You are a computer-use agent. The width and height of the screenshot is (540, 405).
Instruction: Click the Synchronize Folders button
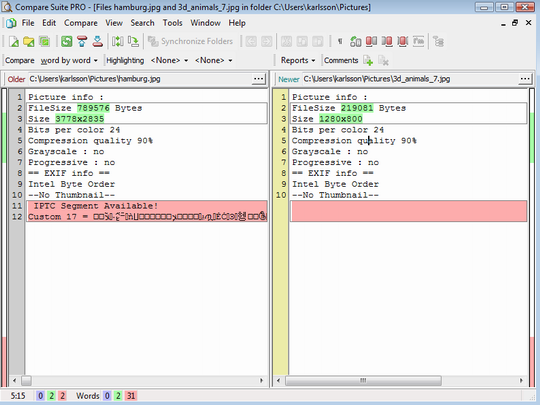click(190, 42)
